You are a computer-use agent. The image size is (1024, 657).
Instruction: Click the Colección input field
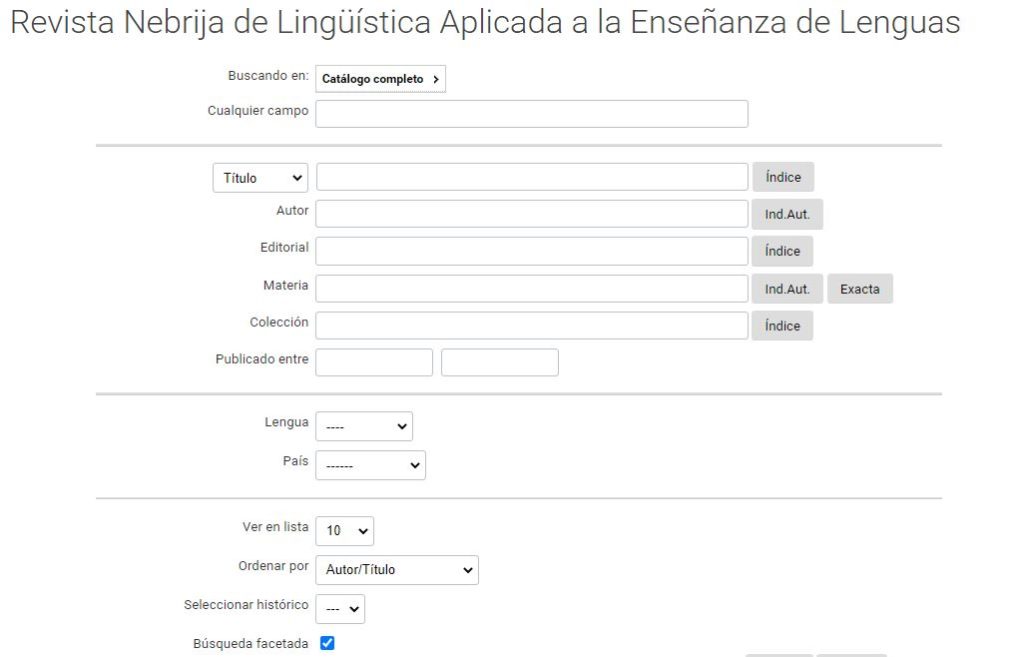tap(532, 325)
